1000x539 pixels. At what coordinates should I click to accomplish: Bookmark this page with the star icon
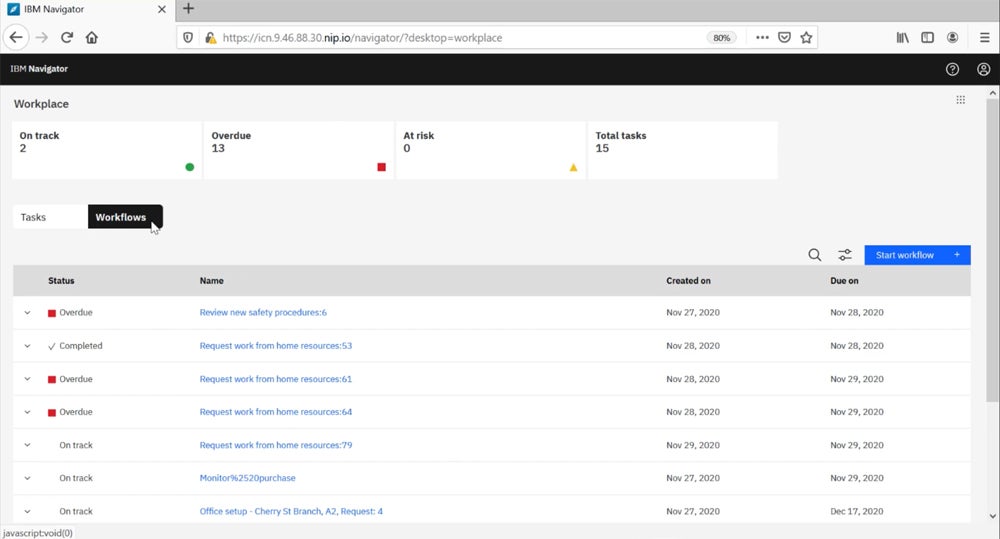coord(806,38)
